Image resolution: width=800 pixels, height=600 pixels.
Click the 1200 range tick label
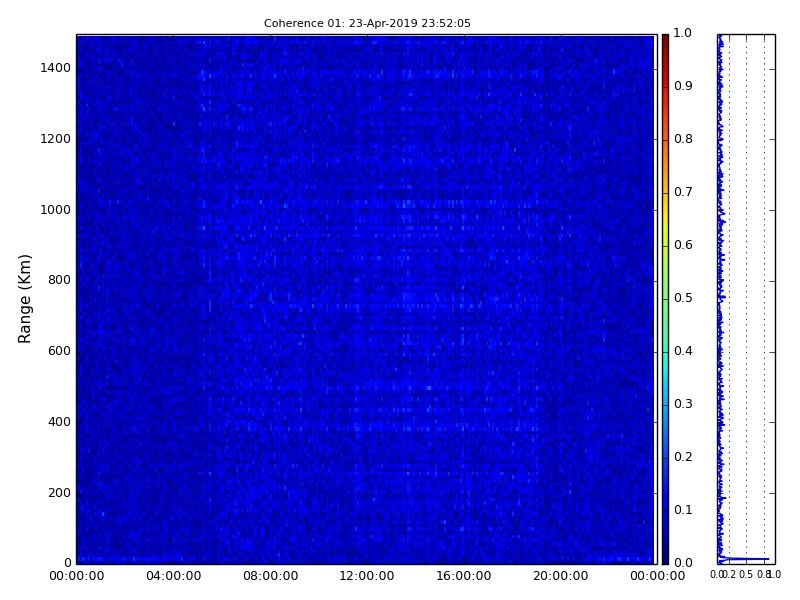(x=56, y=139)
